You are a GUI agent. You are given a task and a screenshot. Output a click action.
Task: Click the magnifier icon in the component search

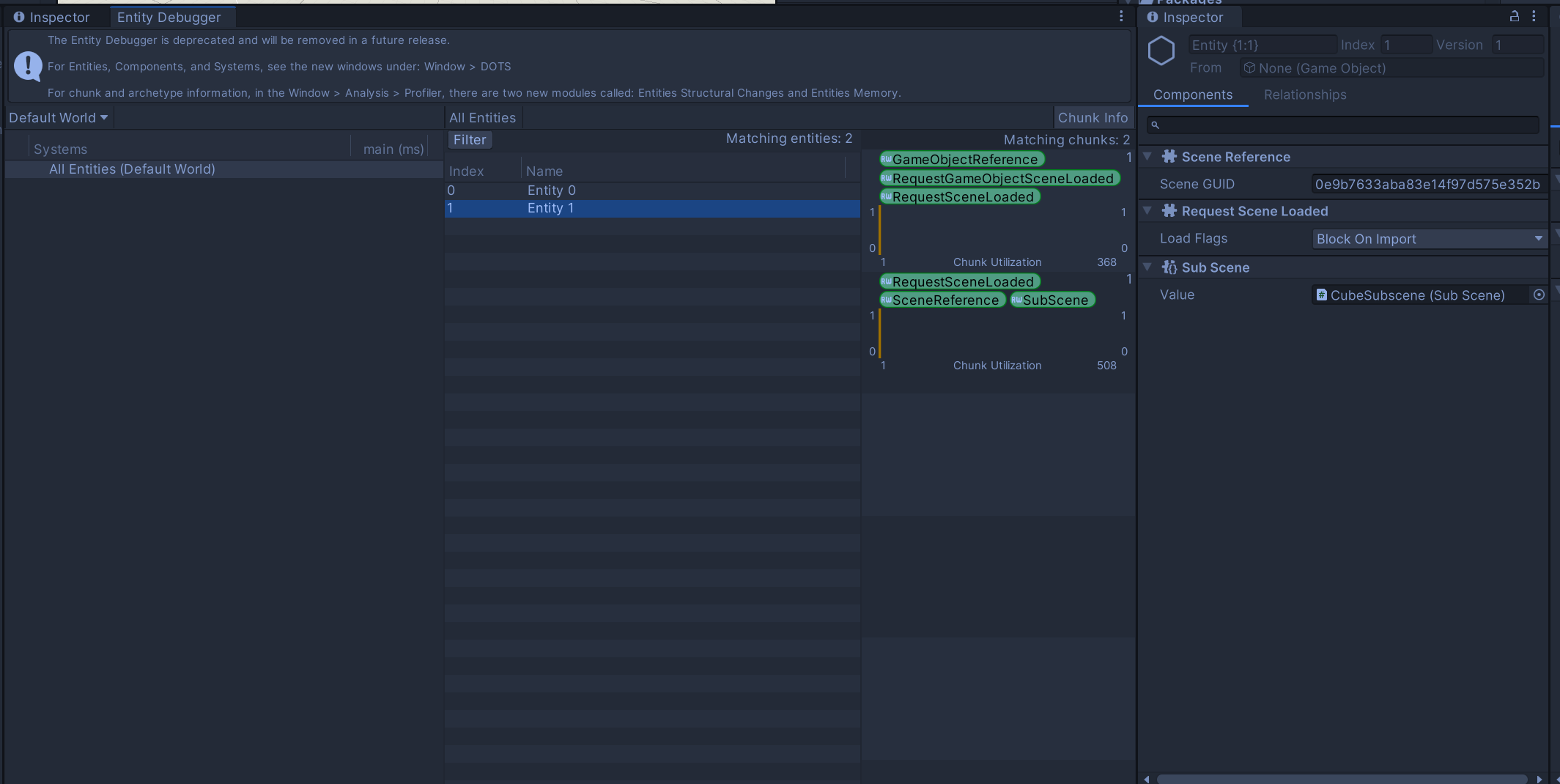pos(1156,125)
